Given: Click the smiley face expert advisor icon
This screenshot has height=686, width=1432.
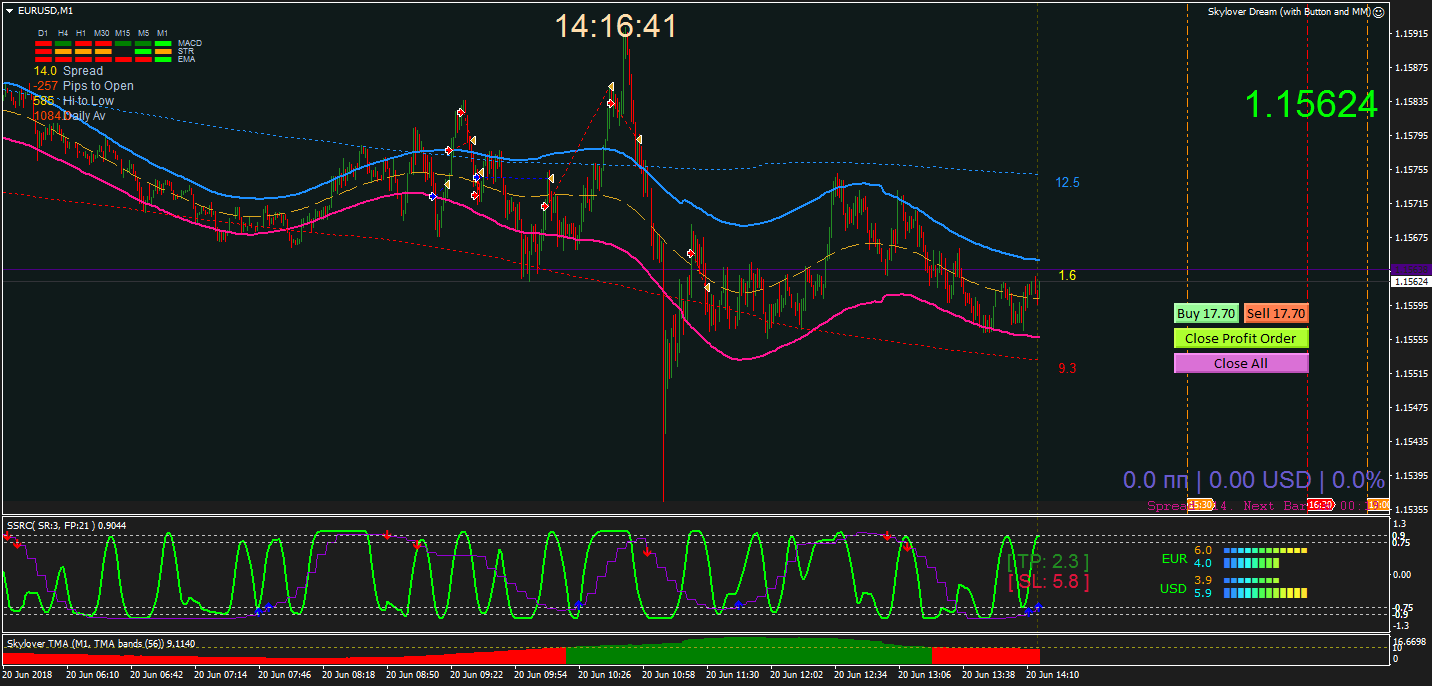Looking at the screenshot, I should [x=1378, y=12].
